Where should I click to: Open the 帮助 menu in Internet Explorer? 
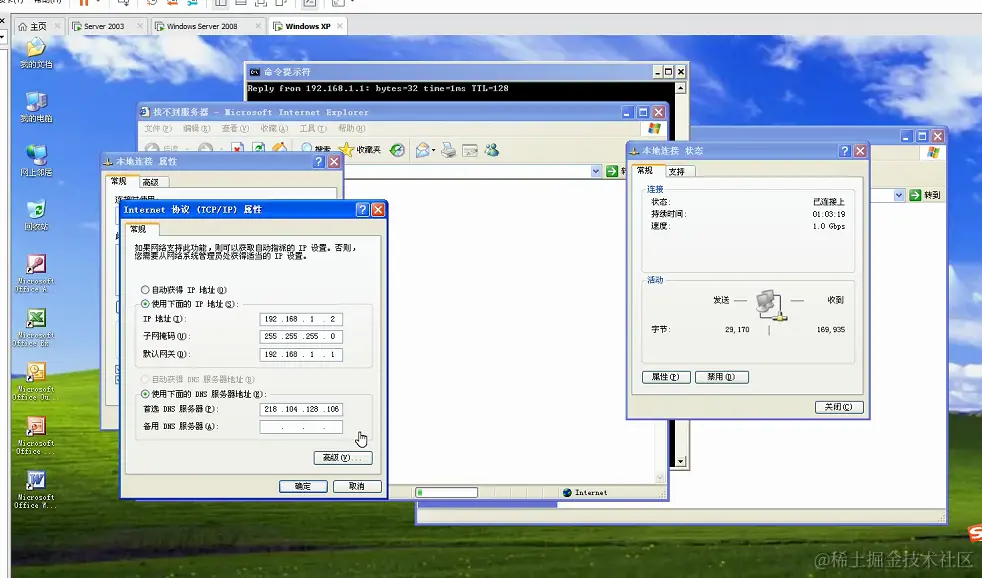351,128
